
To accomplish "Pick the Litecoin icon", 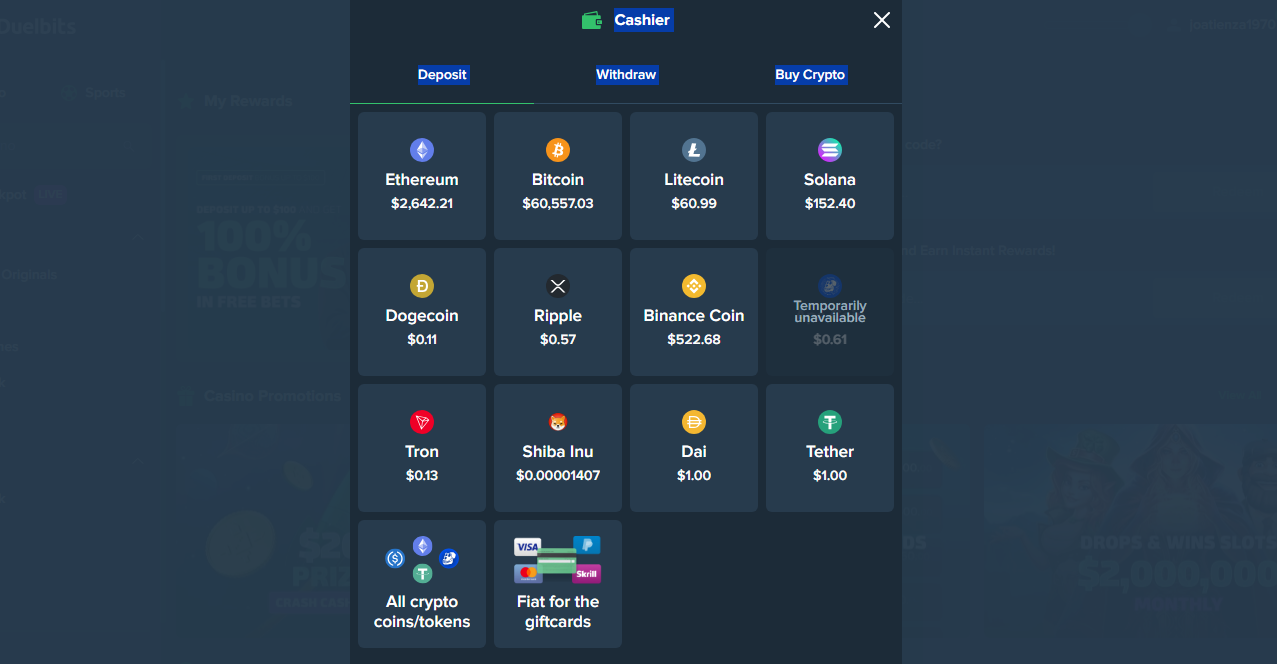I will pos(694,150).
